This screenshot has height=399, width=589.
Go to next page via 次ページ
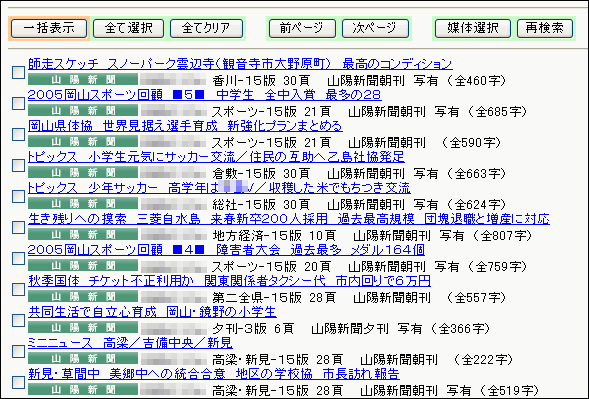[375, 28]
